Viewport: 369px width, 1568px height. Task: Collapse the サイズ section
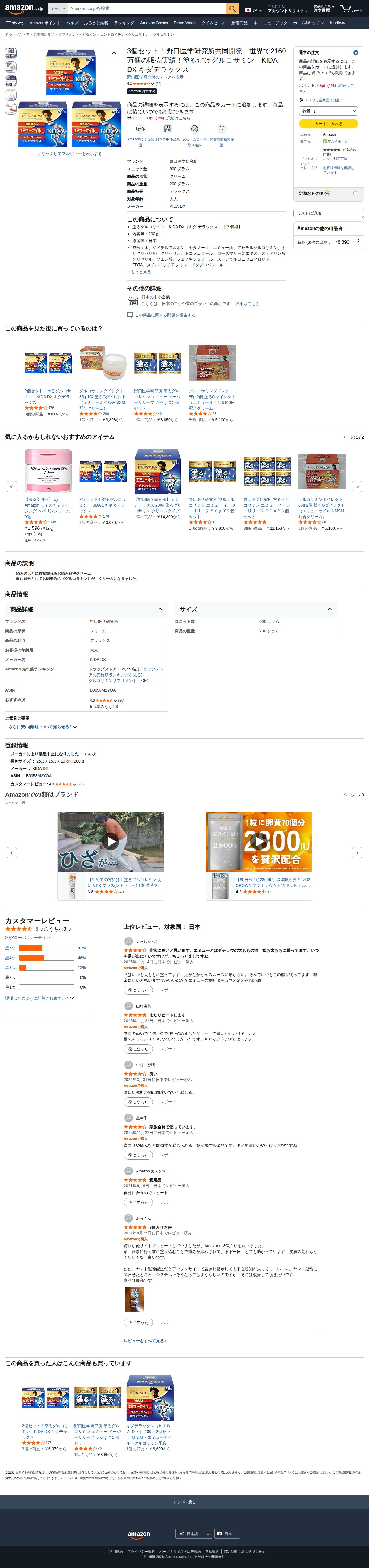point(330,609)
